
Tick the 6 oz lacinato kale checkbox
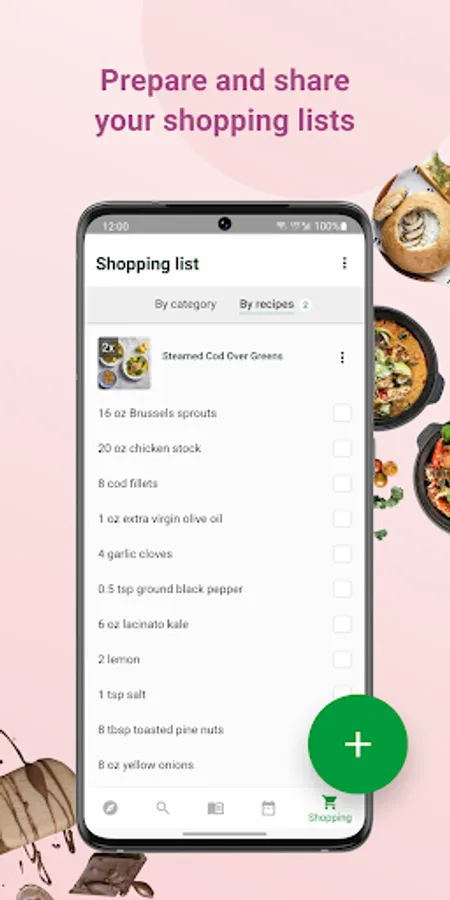342,624
